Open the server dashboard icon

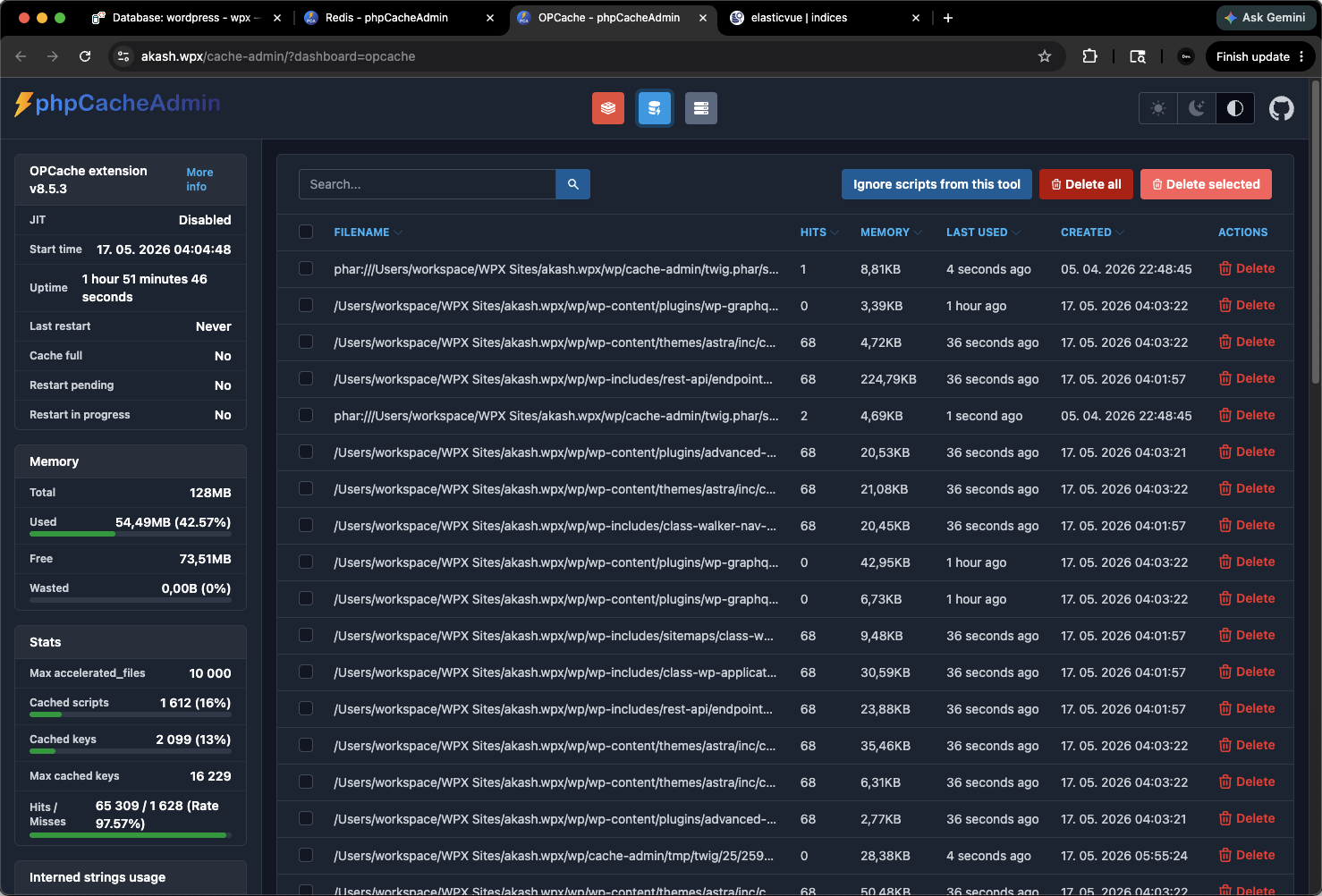pyautogui.click(x=701, y=108)
